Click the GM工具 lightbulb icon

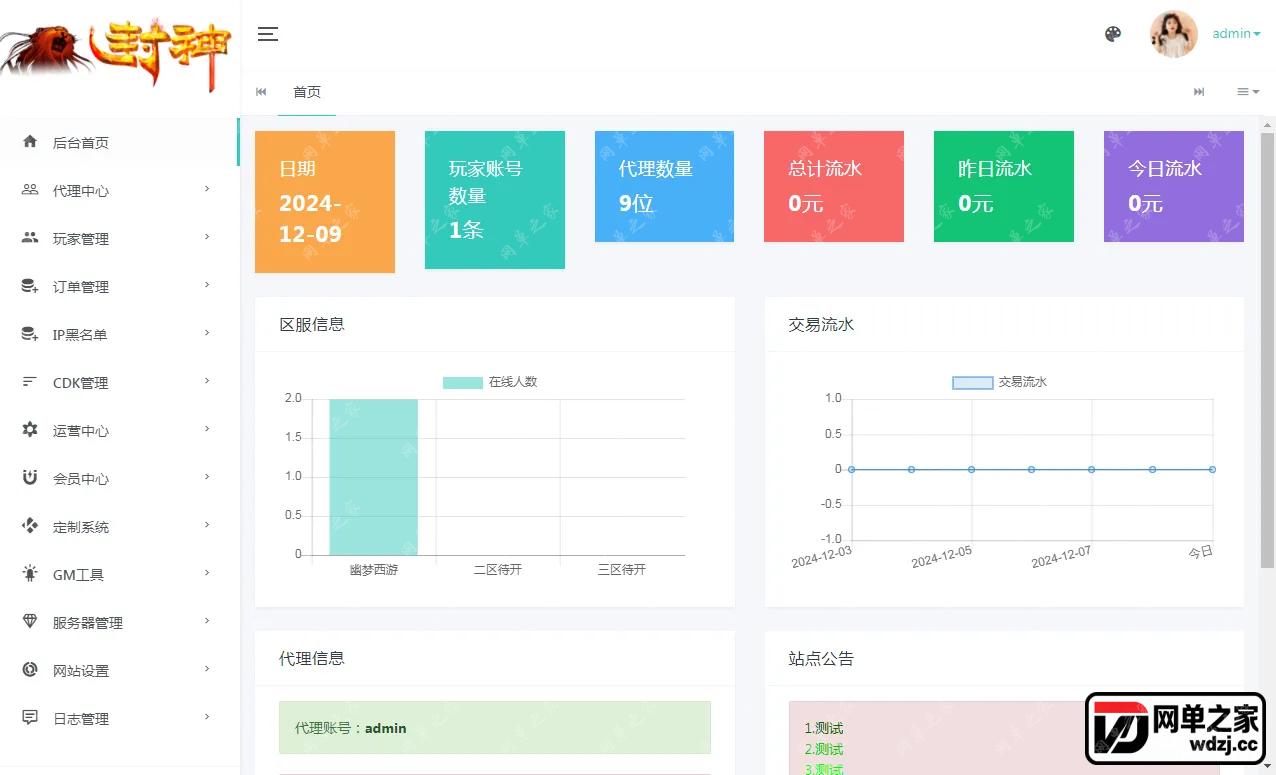(30, 574)
